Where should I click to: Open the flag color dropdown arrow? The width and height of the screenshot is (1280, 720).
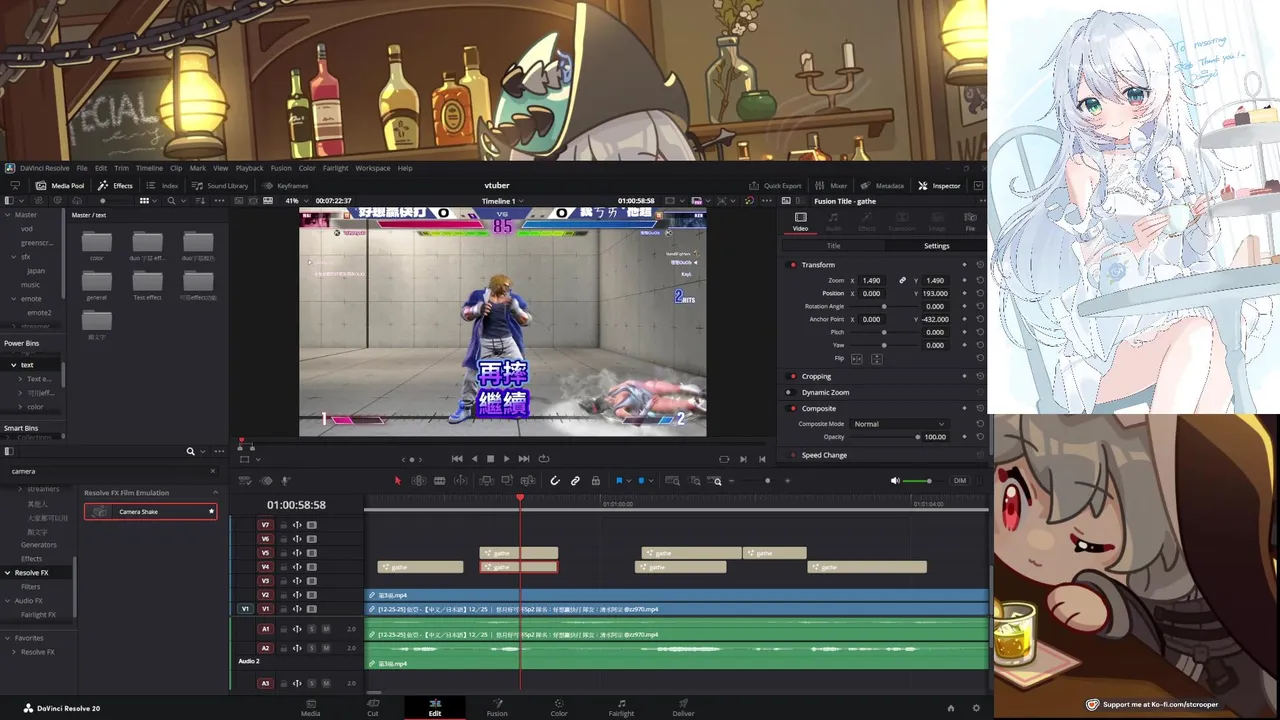[x=629, y=481]
